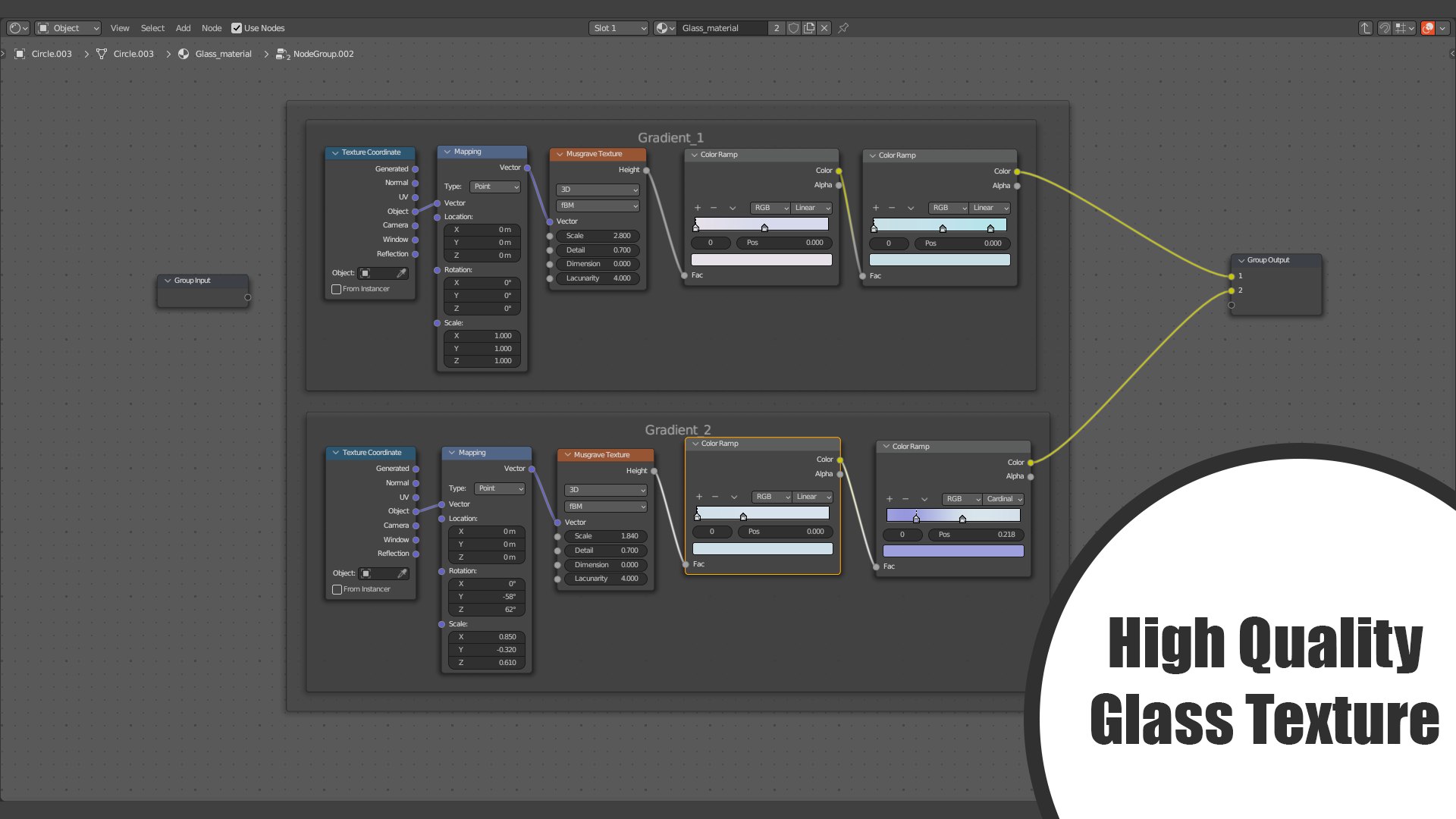1456x819 pixels.
Task: Open the 3D dimensions dropdown in Gradient_2 Musgrave
Action: (606, 490)
